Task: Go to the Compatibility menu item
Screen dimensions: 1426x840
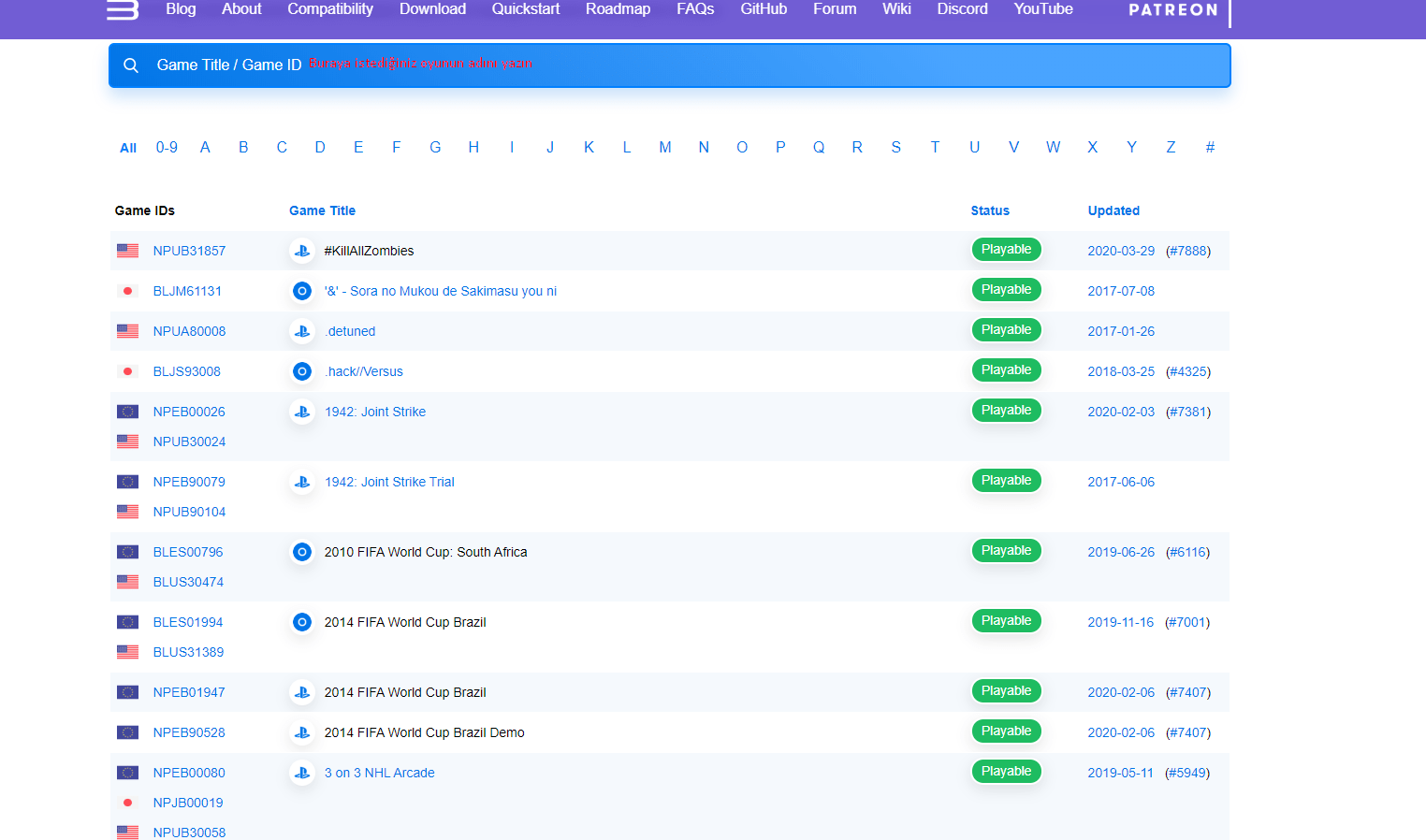Action: click(330, 9)
